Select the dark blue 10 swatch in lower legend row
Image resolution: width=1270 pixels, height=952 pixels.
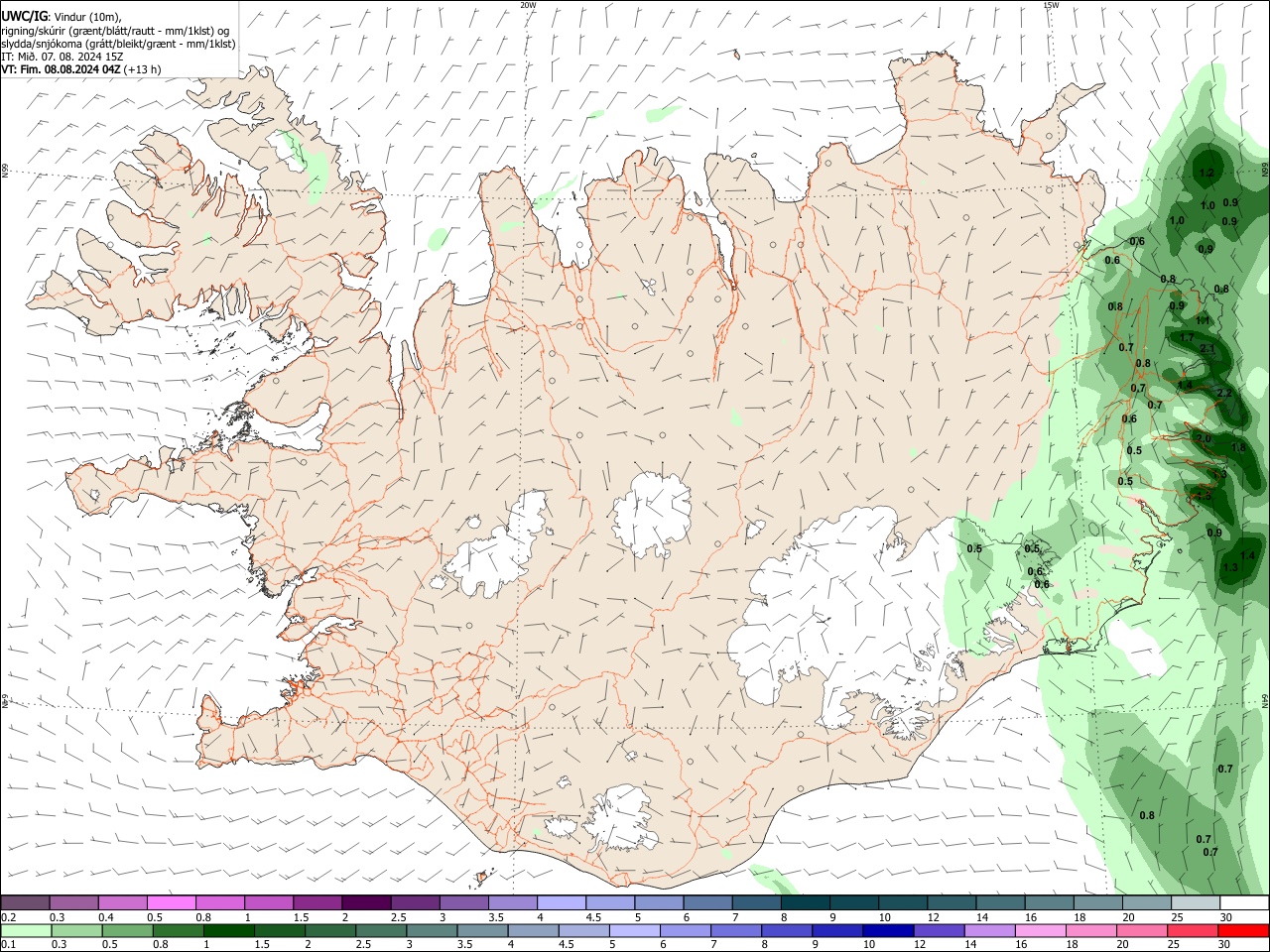coord(887,931)
